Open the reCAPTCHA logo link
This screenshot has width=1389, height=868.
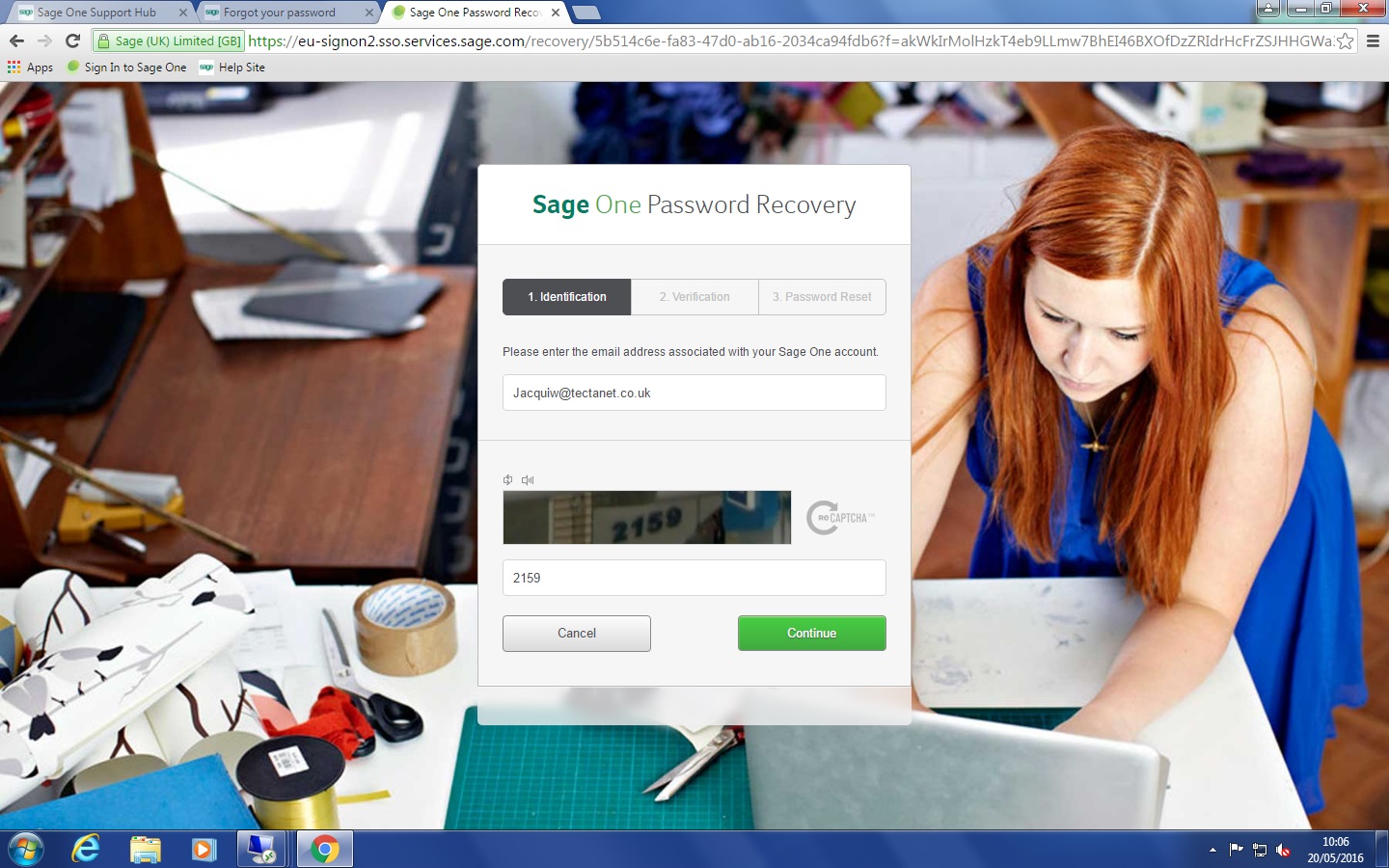pyautogui.click(x=840, y=518)
